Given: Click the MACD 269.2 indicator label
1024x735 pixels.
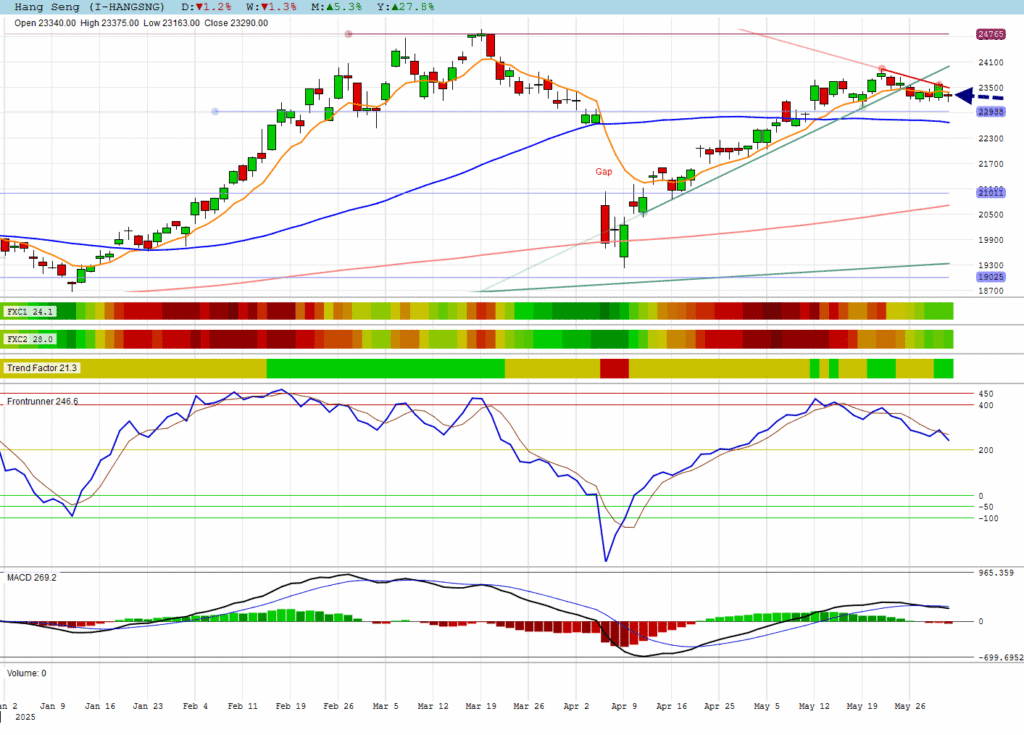Looking at the screenshot, I should [x=31, y=578].
